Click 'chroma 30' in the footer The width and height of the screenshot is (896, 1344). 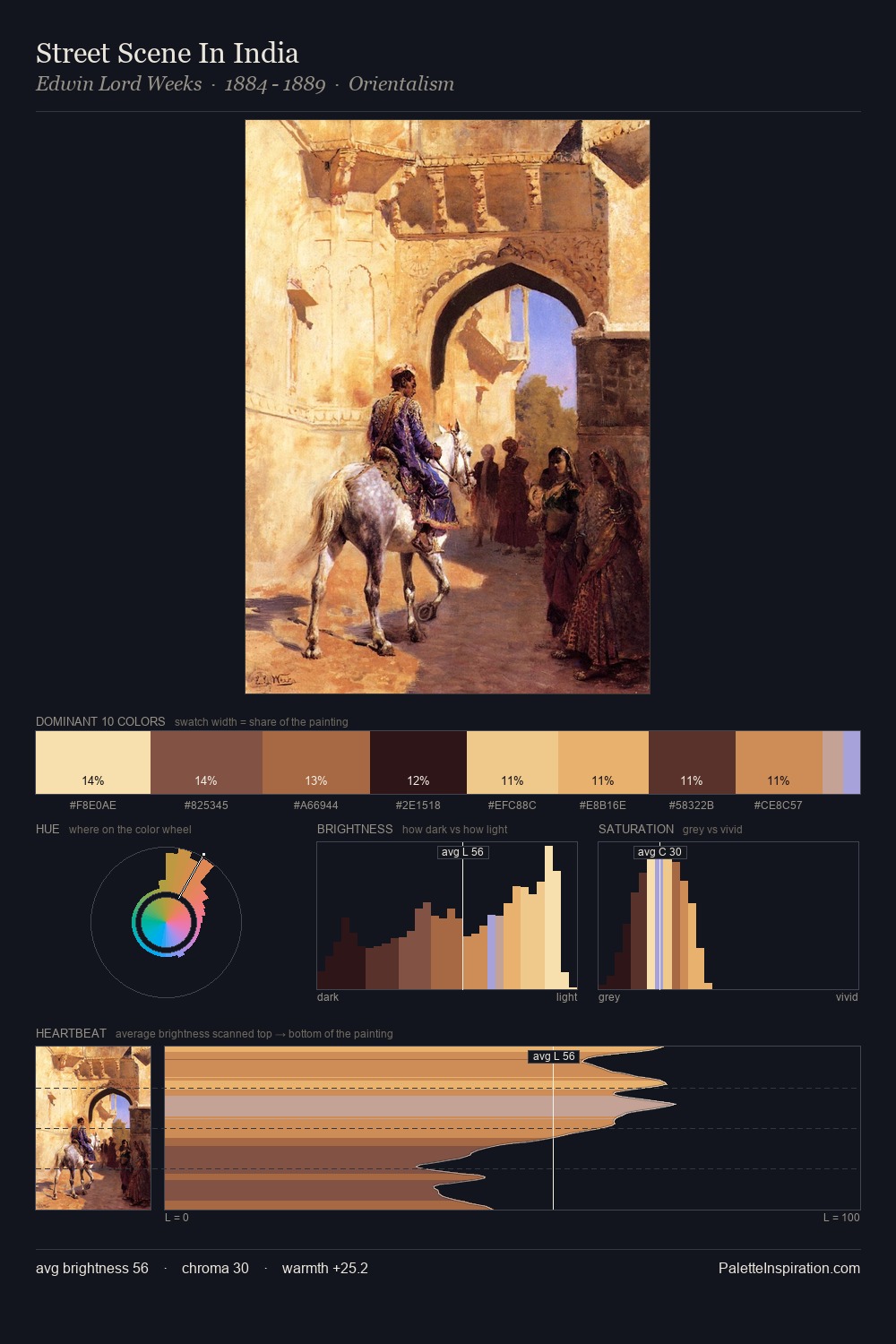(215, 1268)
